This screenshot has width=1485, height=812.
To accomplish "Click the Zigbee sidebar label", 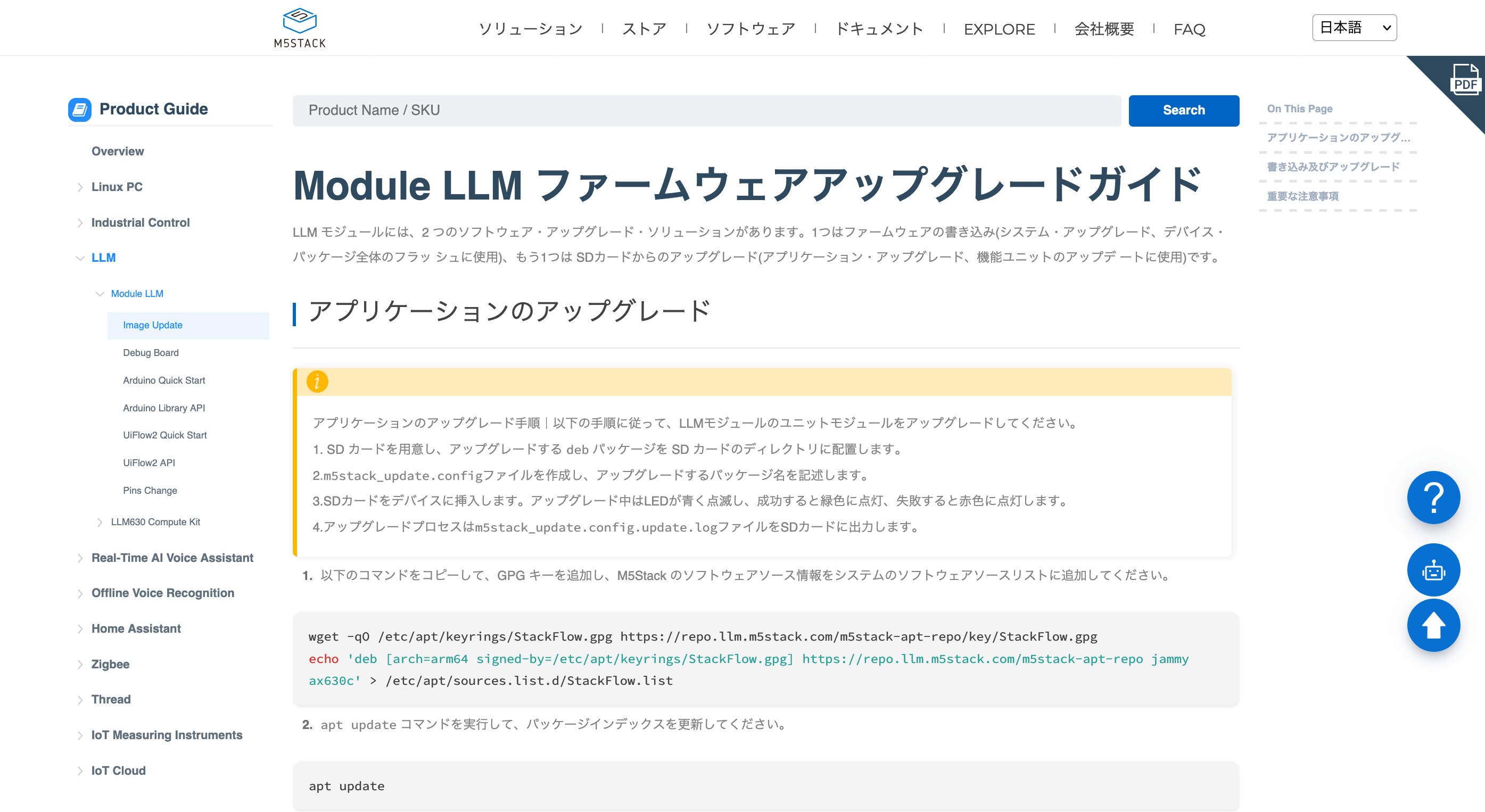I will point(110,665).
